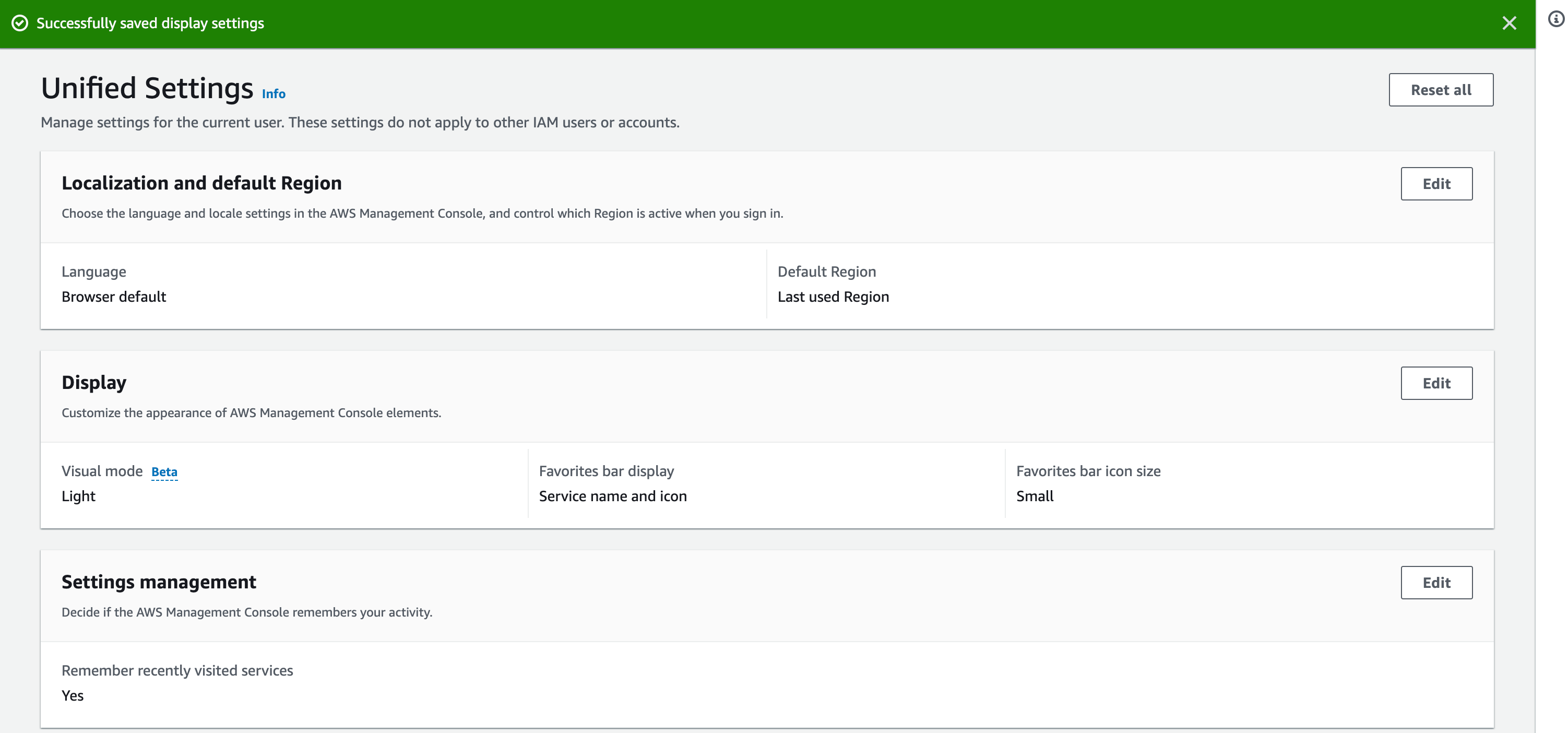Click the 'Default Region' label

click(x=827, y=271)
